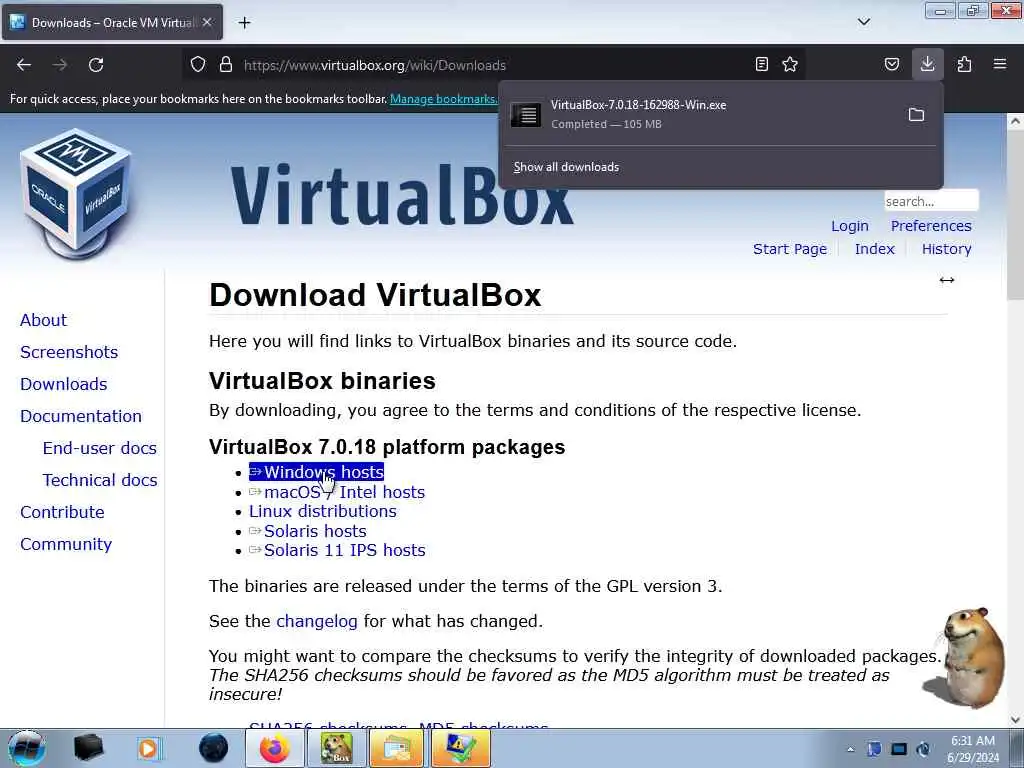Open the warning monitor taskbar icon
This screenshot has width=1024, height=768.
460,748
